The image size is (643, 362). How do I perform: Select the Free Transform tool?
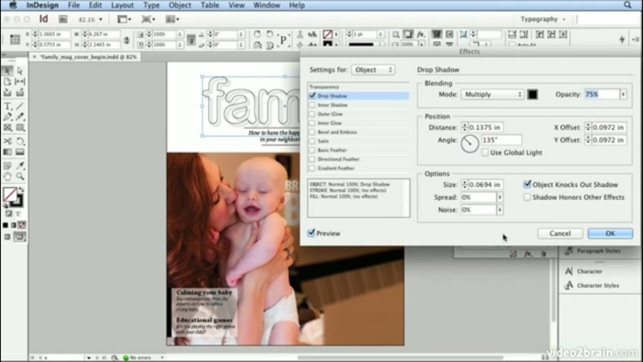point(20,141)
